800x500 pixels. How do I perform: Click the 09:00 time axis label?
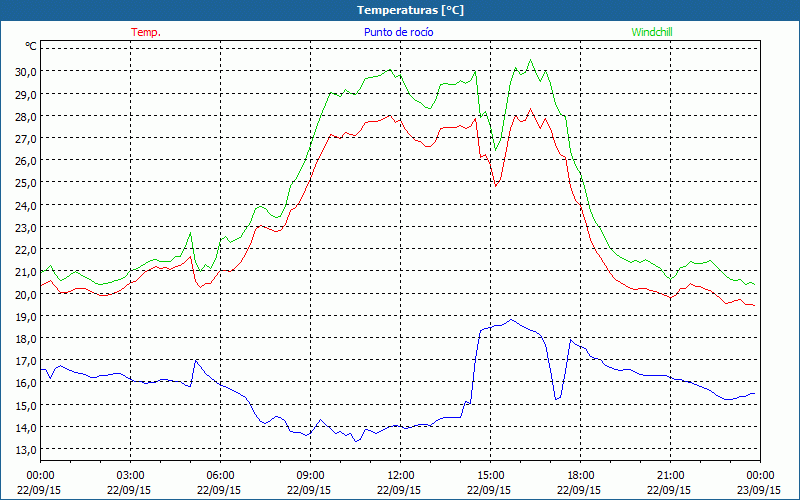click(x=310, y=476)
